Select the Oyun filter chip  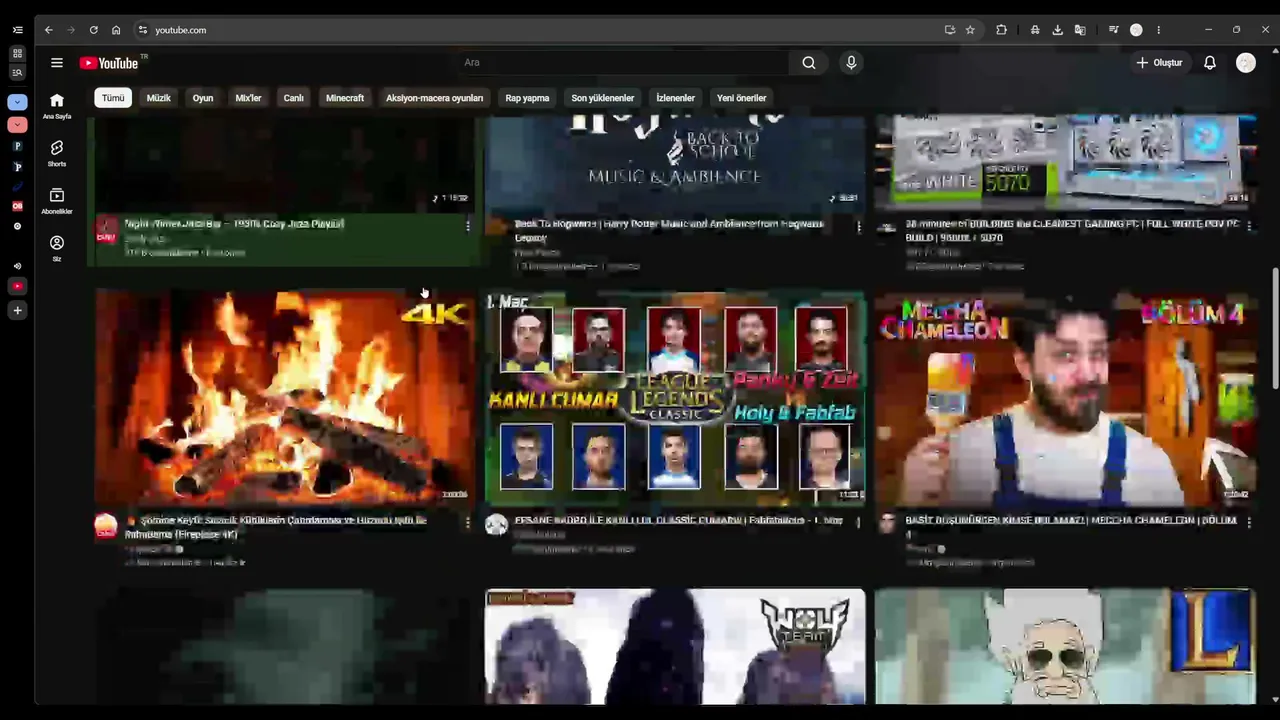coord(203,98)
